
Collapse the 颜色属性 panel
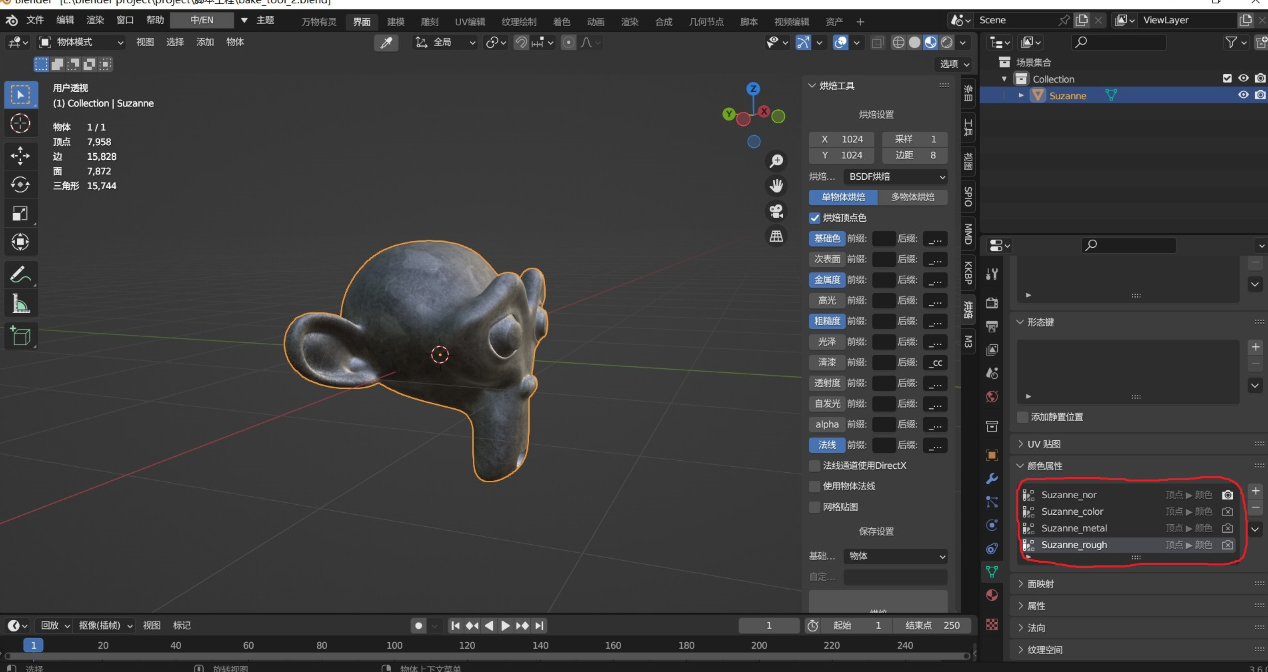(1044, 466)
